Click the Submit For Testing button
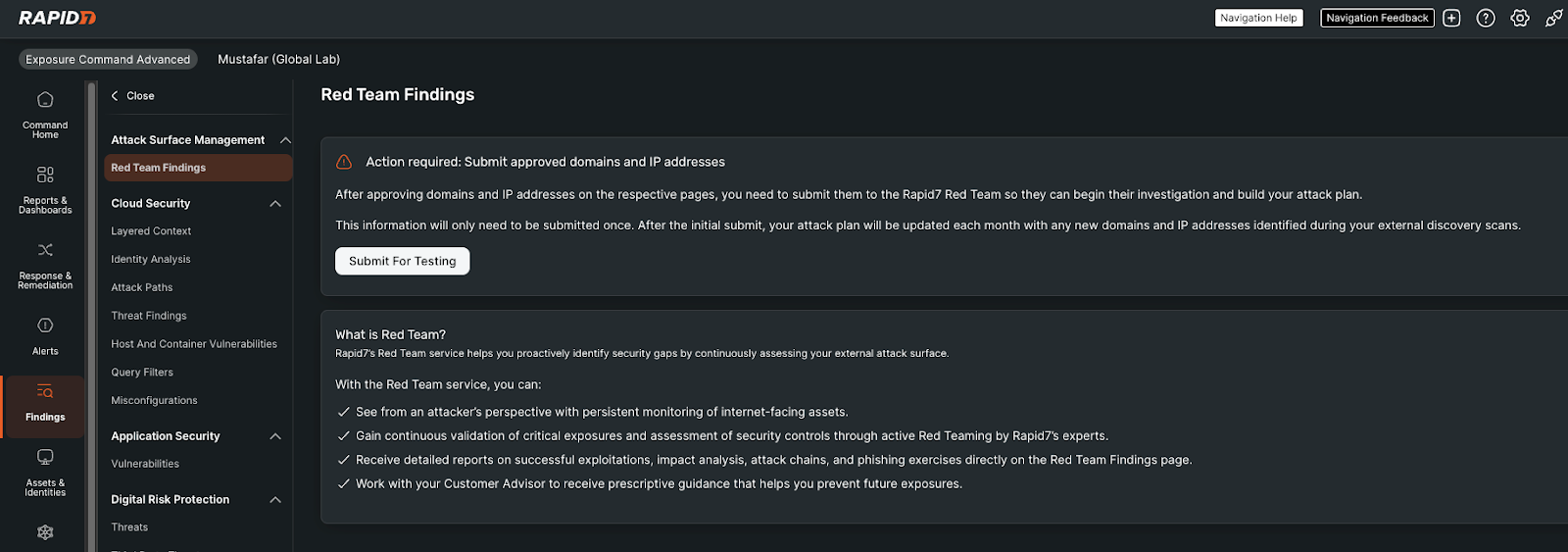The width and height of the screenshot is (1568, 552). coord(402,261)
